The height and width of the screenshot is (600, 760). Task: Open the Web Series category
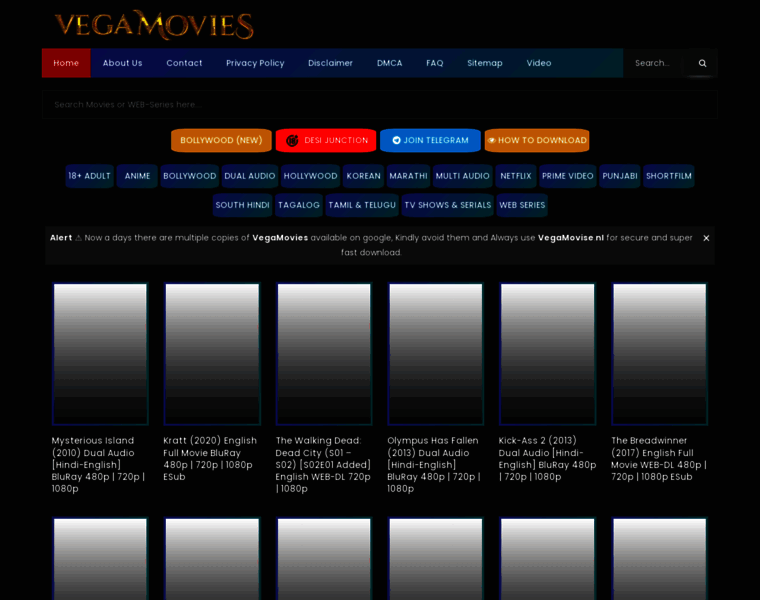522,205
